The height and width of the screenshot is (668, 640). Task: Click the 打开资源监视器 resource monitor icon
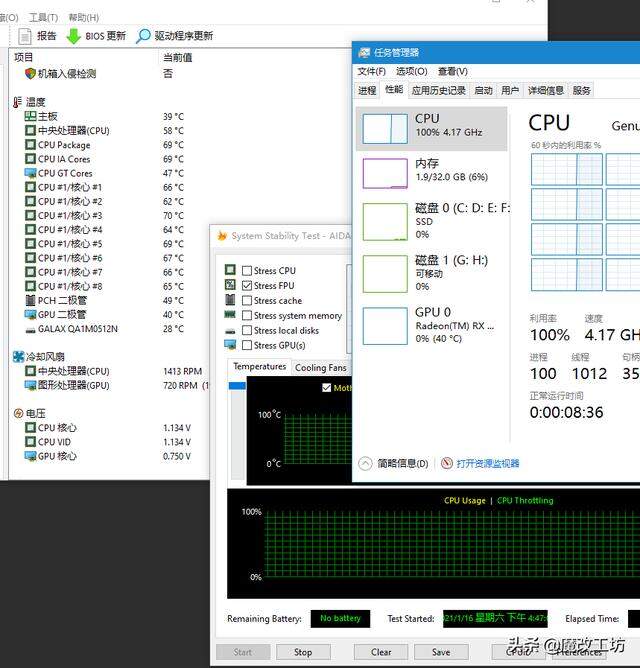coord(447,463)
